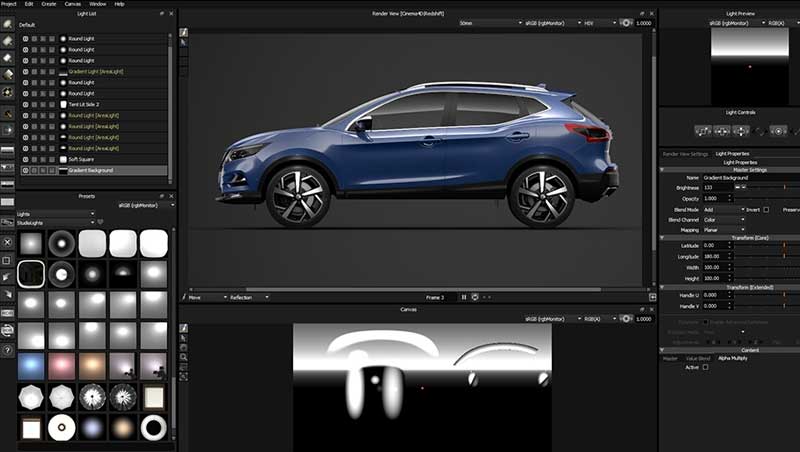Click the help question-mark icon in left toolbar

tap(7, 350)
